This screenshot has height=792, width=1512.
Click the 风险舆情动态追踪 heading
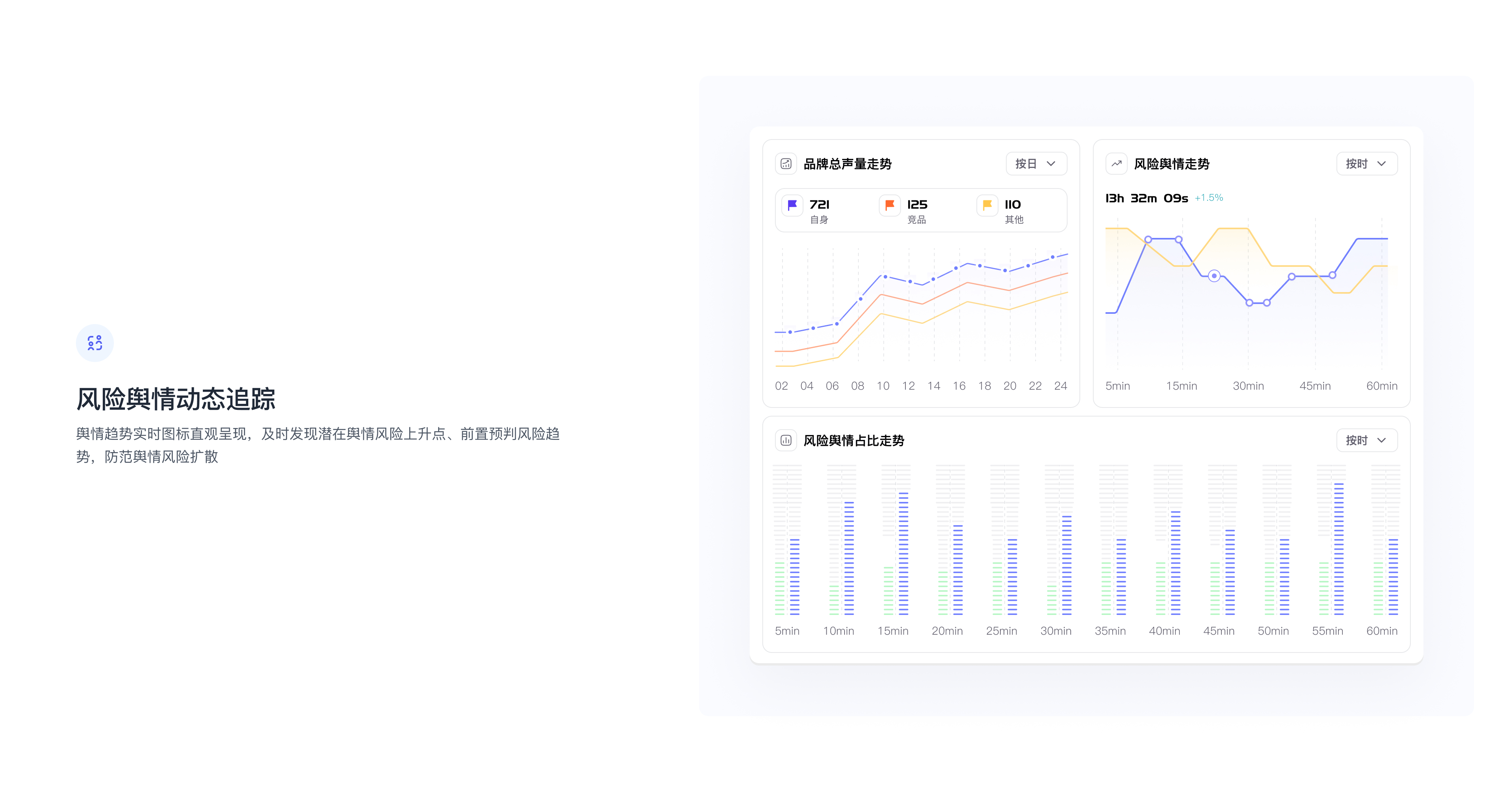(176, 399)
